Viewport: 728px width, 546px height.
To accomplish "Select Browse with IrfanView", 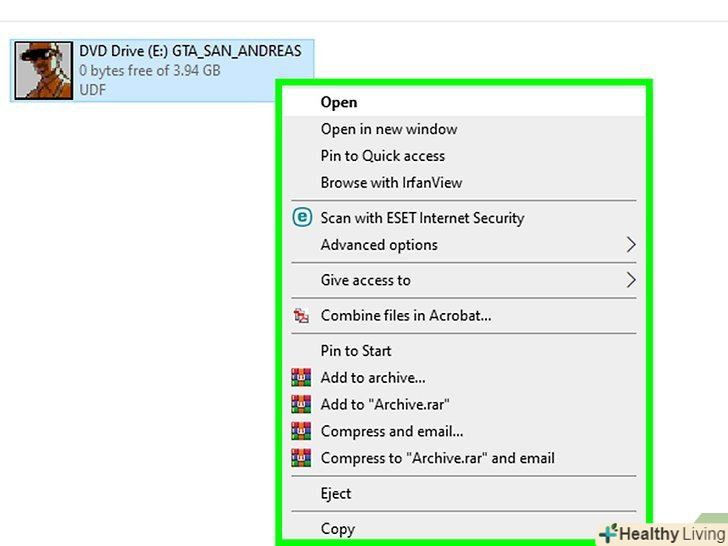I will (464, 183).
